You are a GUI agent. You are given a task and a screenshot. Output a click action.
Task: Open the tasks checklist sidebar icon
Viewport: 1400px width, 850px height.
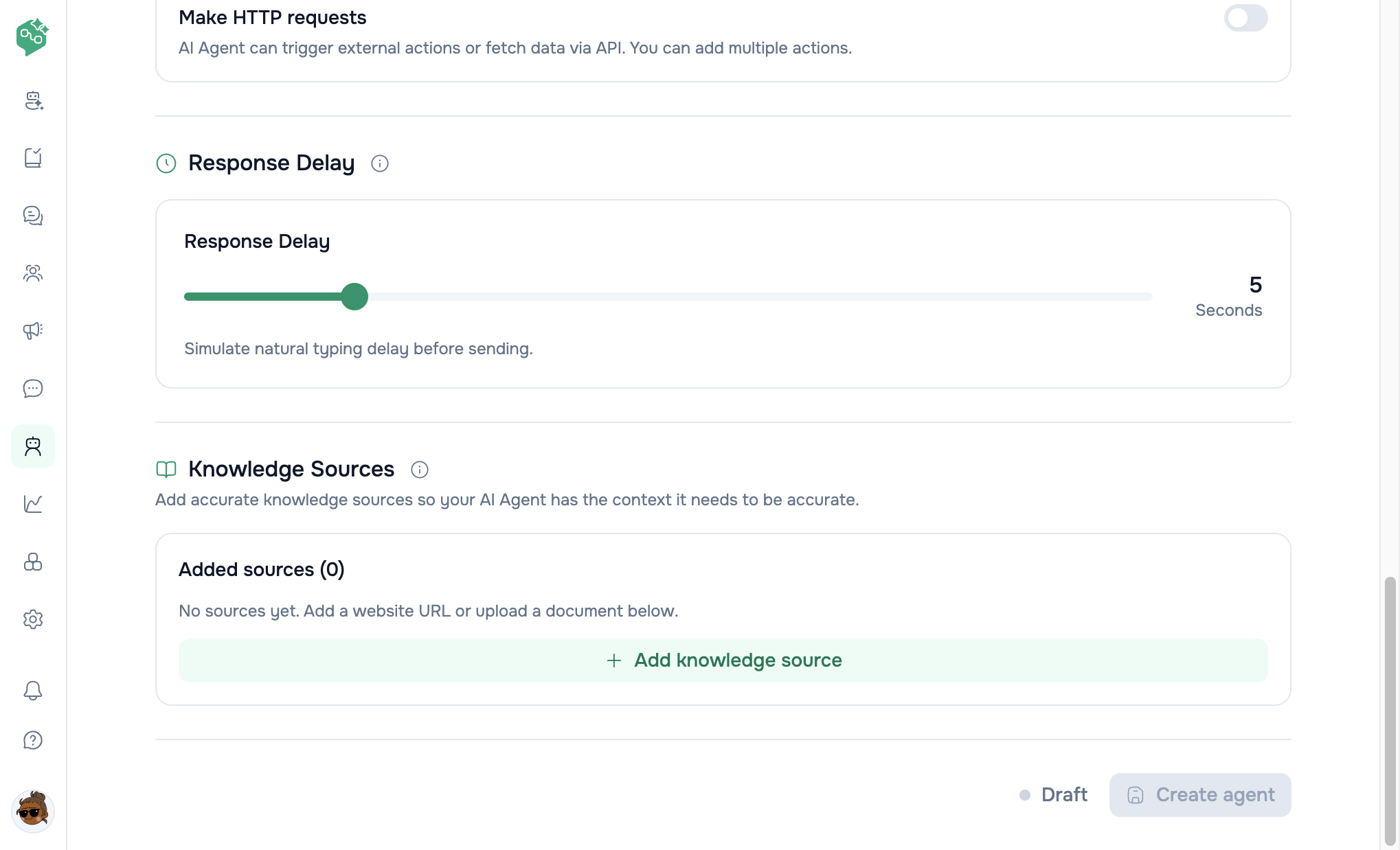[x=33, y=158]
